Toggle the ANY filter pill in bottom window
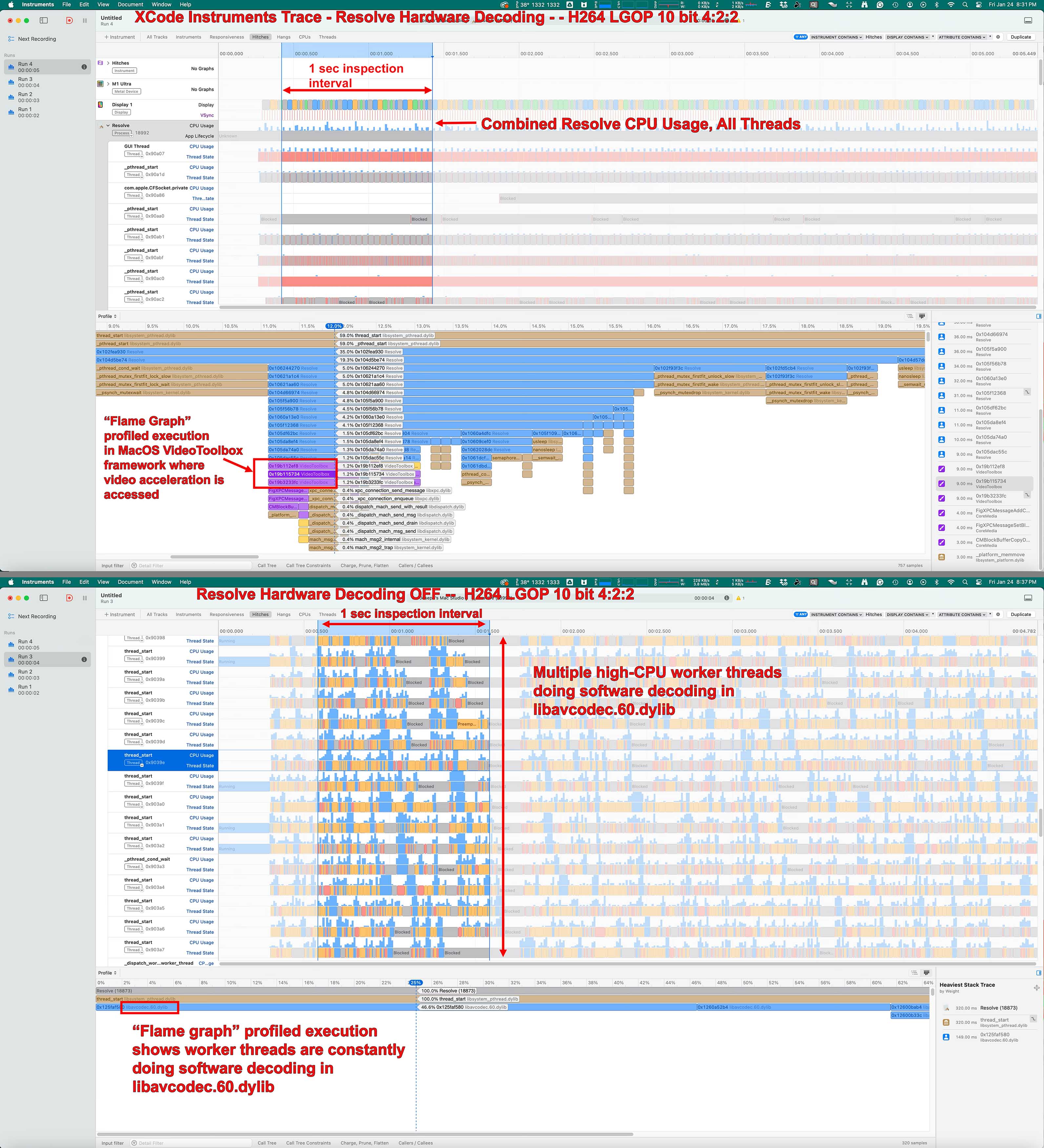1044x1148 pixels. [801, 614]
